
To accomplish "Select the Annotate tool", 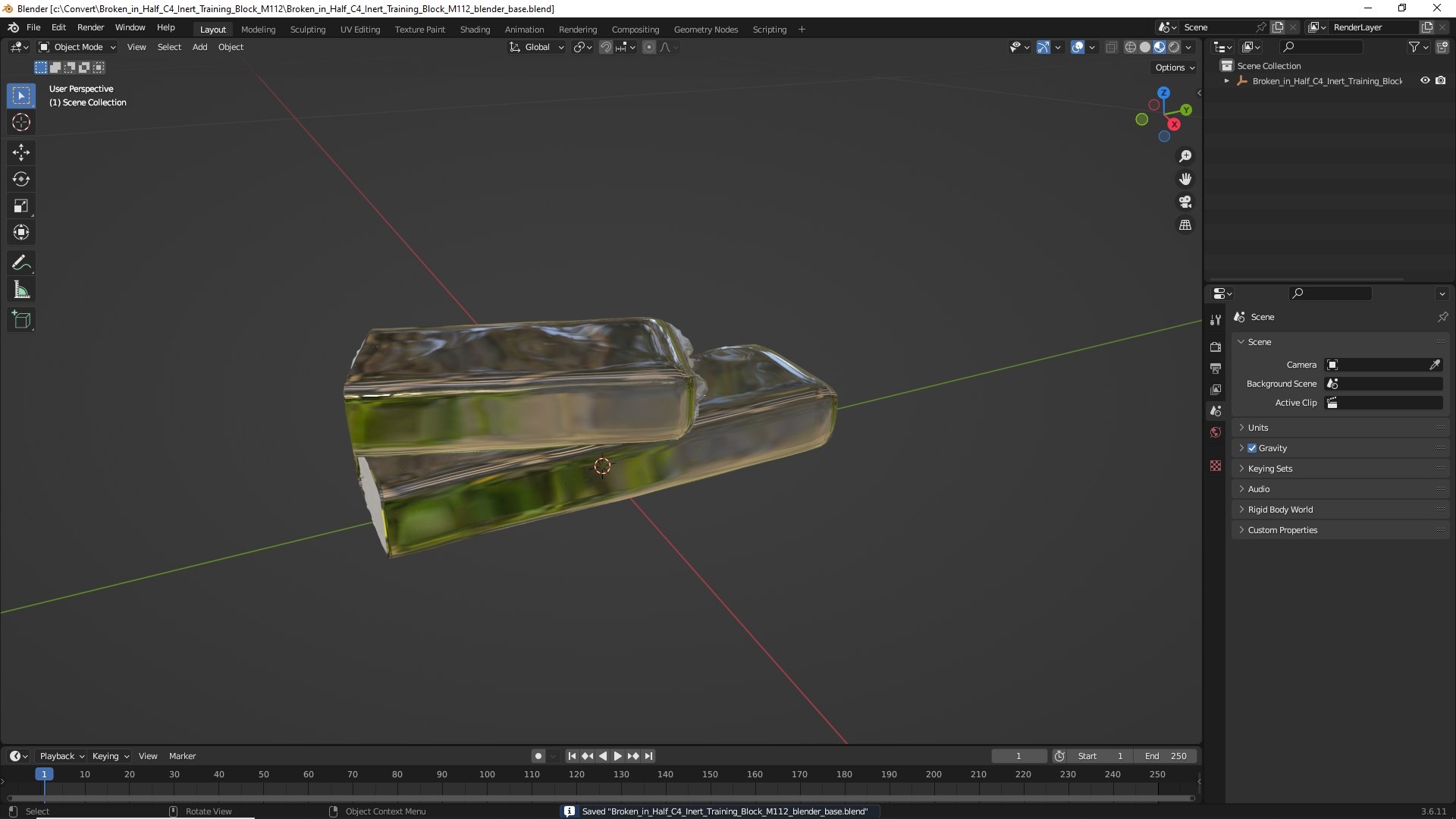I will point(21,263).
